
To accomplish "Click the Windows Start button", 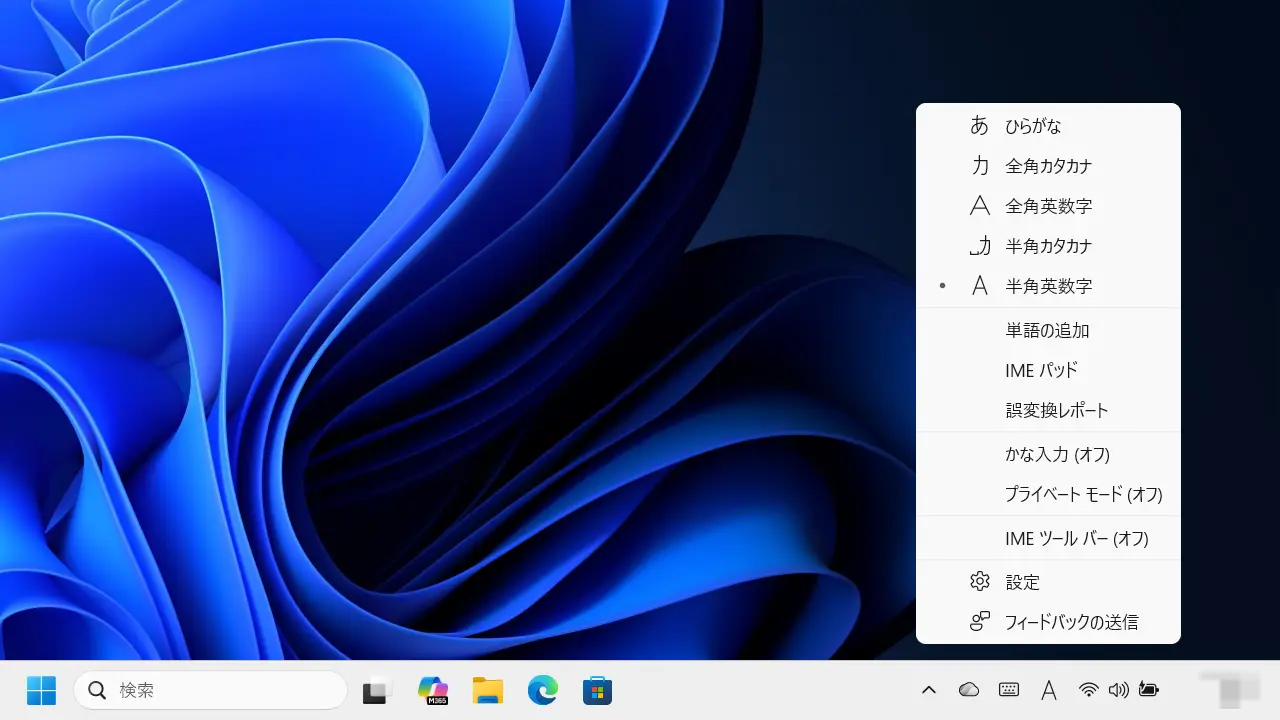I will 41,690.
